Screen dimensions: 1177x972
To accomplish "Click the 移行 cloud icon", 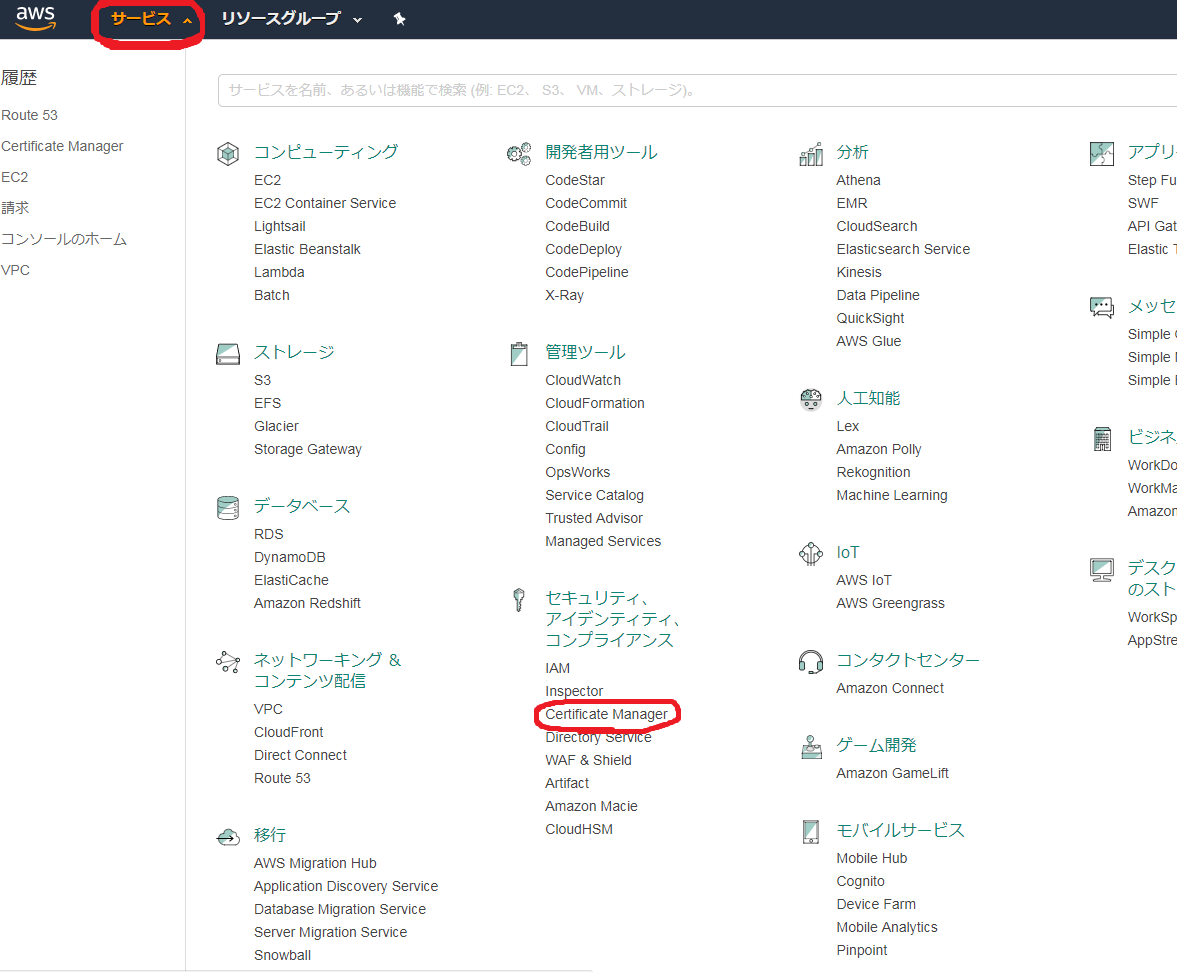I will (228, 836).
